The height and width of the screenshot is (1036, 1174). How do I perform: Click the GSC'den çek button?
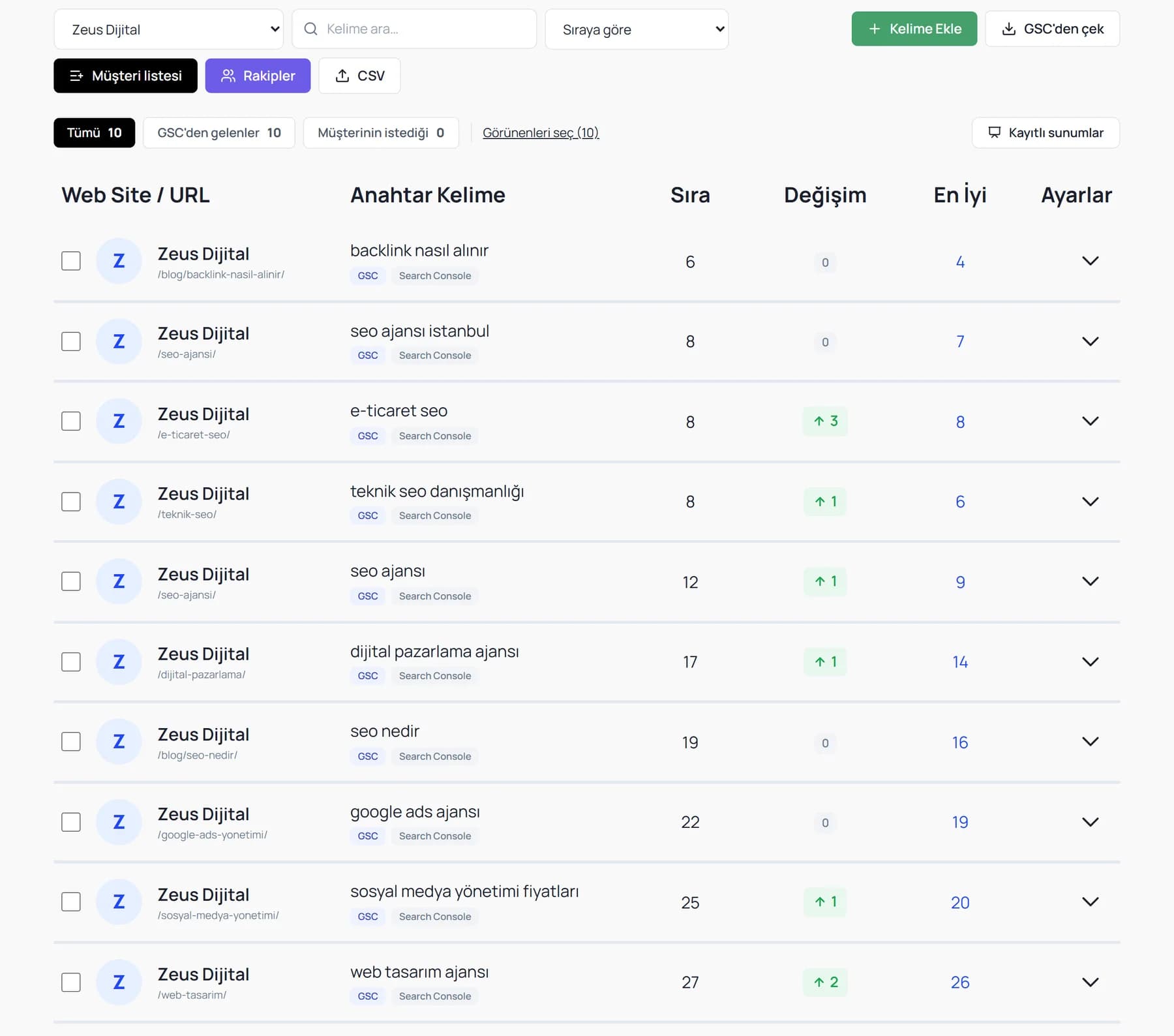coord(1052,29)
